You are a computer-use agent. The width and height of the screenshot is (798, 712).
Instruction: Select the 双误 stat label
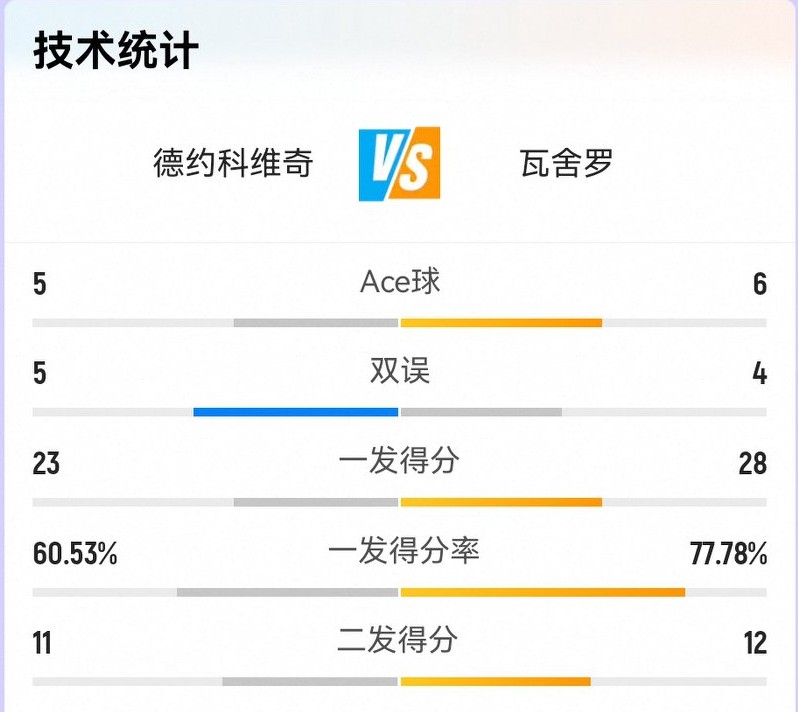[400, 371]
